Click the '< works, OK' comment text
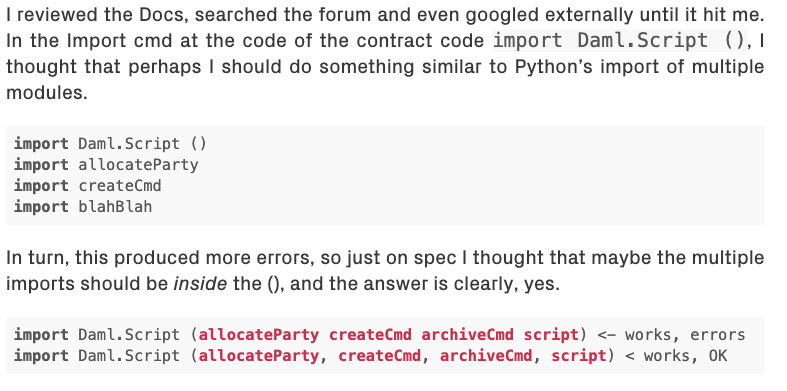Viewport: 787px width, 391px height. pos(672,356)
